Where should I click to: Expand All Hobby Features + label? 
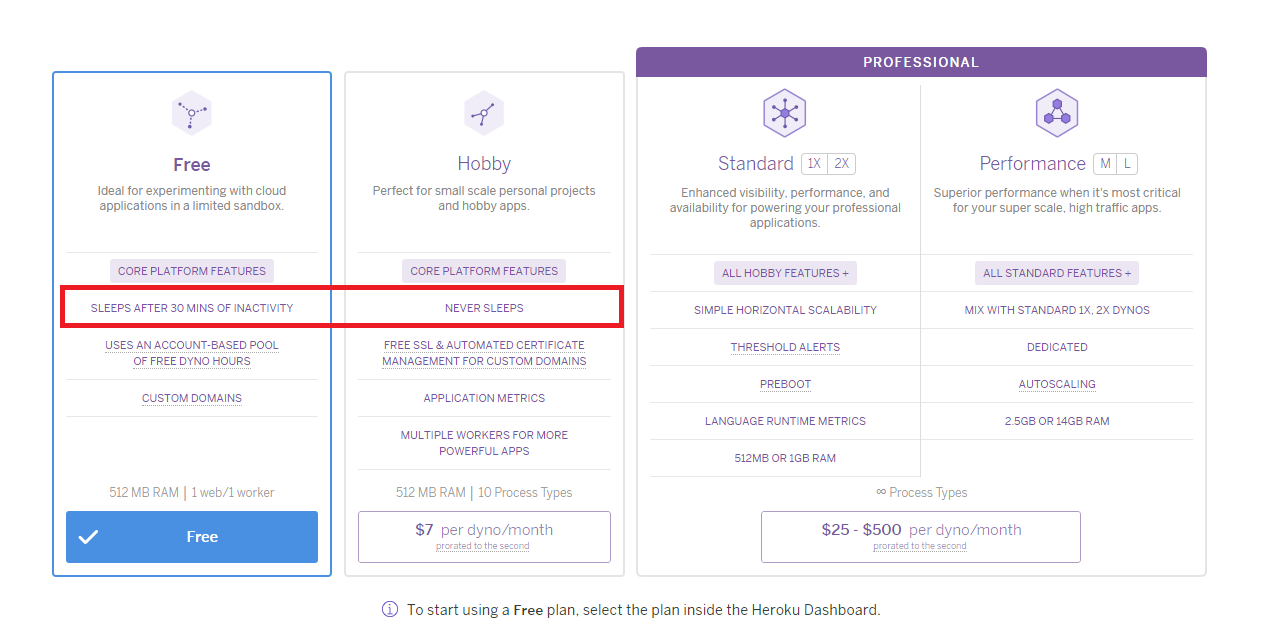tap(785, 273)
